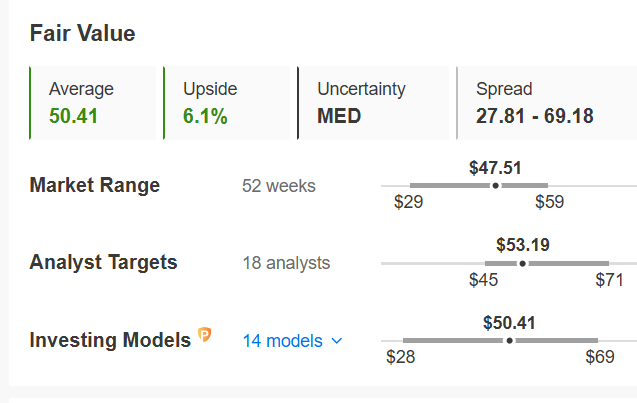Click the Uncertainty MED card
Image resolution: width=637 pixels, height=403 pixels.
[x=373, y=103]
